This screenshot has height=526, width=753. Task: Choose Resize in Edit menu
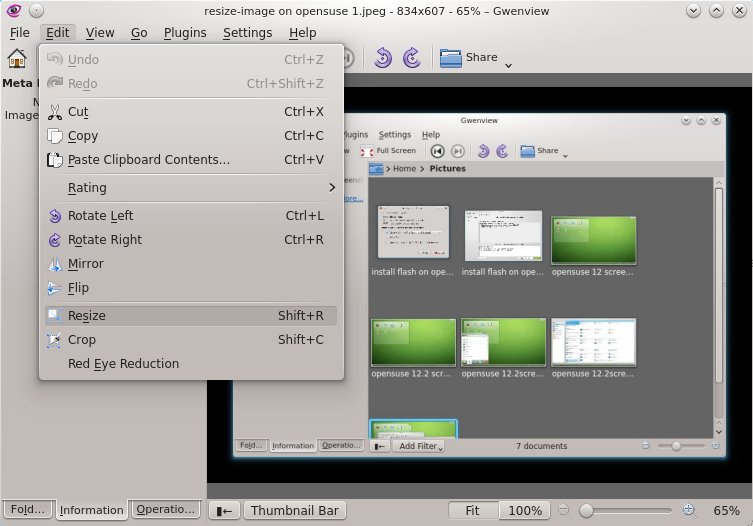tap(191, 316)
